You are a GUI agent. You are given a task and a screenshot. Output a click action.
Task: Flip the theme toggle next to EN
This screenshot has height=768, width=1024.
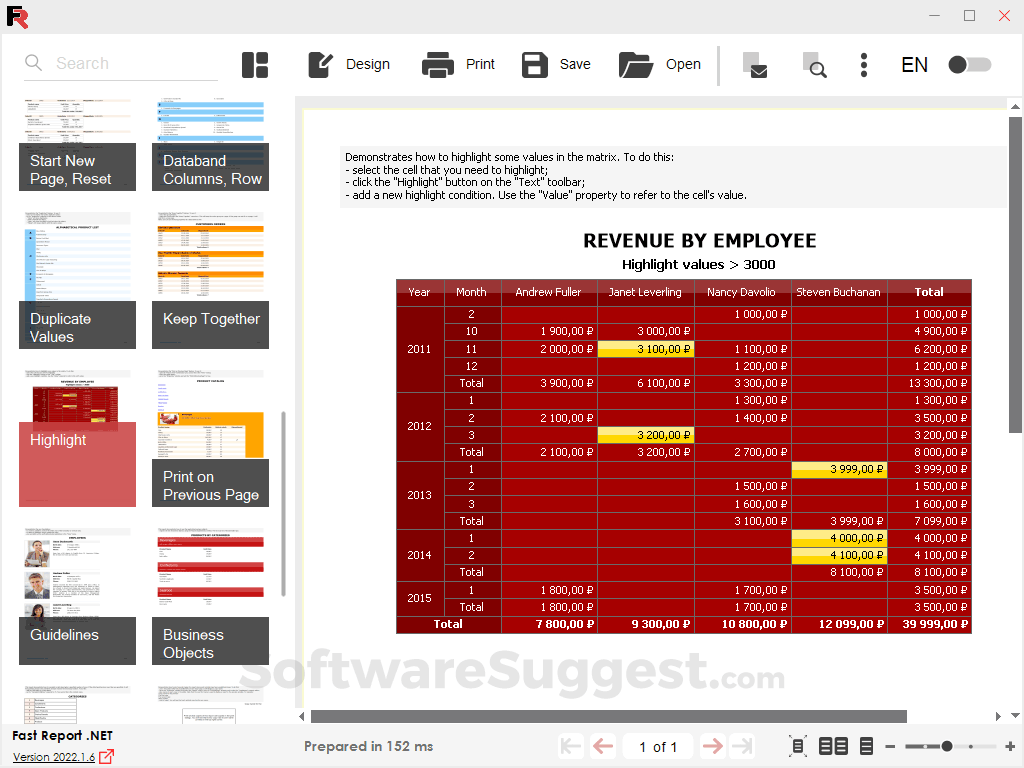click(968, 64)
